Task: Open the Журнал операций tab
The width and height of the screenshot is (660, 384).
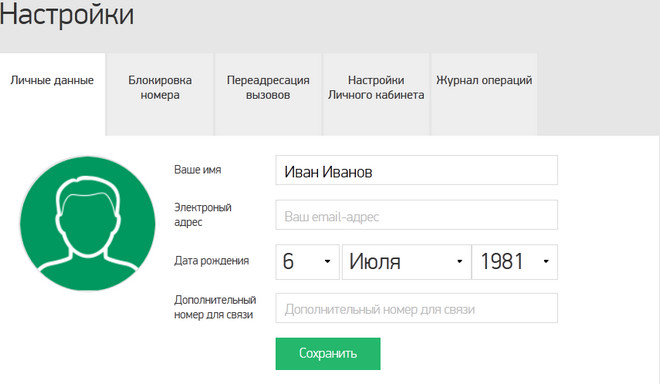Action: point(484,94)
